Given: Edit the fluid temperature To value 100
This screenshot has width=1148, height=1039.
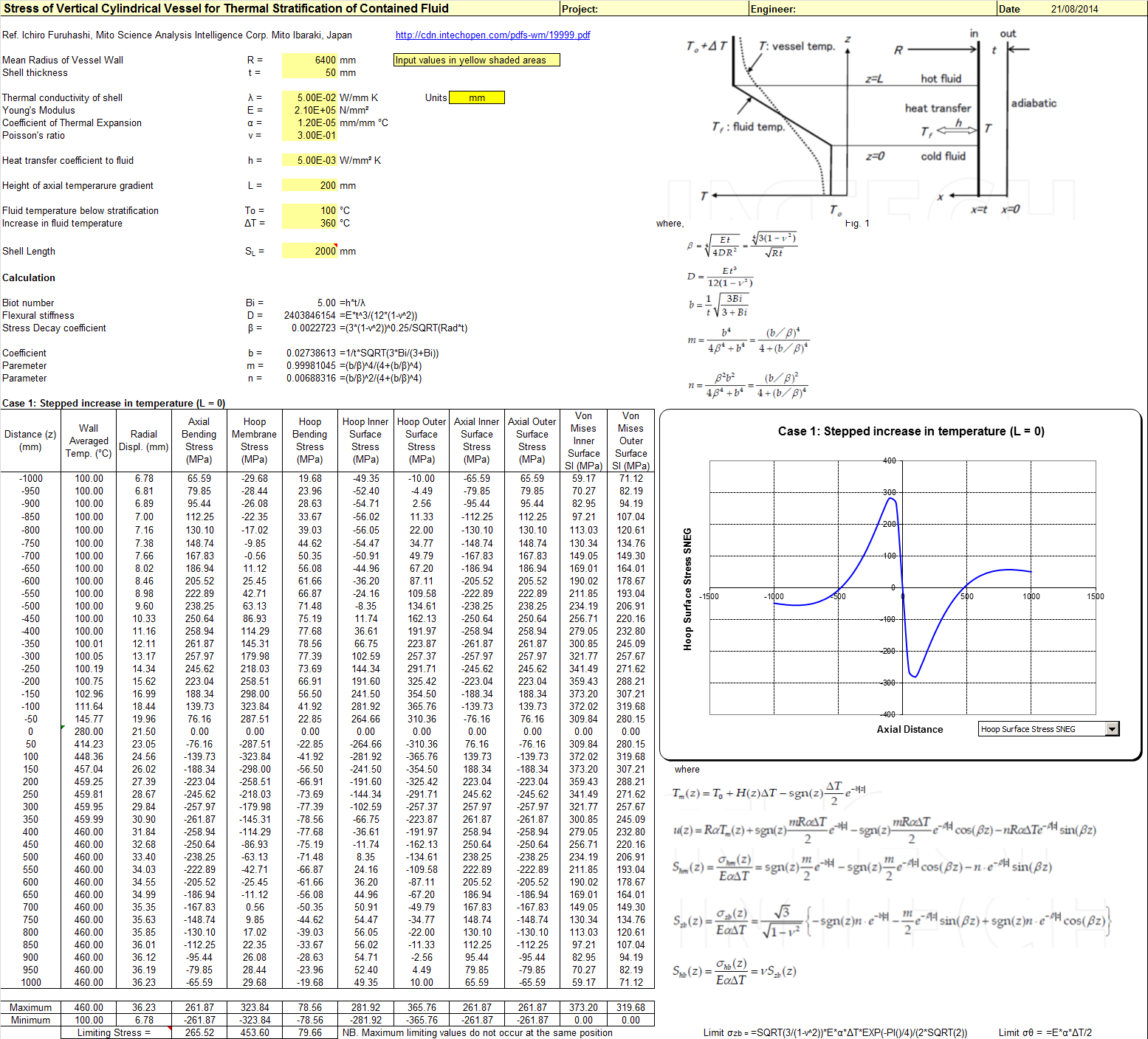Looking at the screenshot, I should click(x=309, y=210).
